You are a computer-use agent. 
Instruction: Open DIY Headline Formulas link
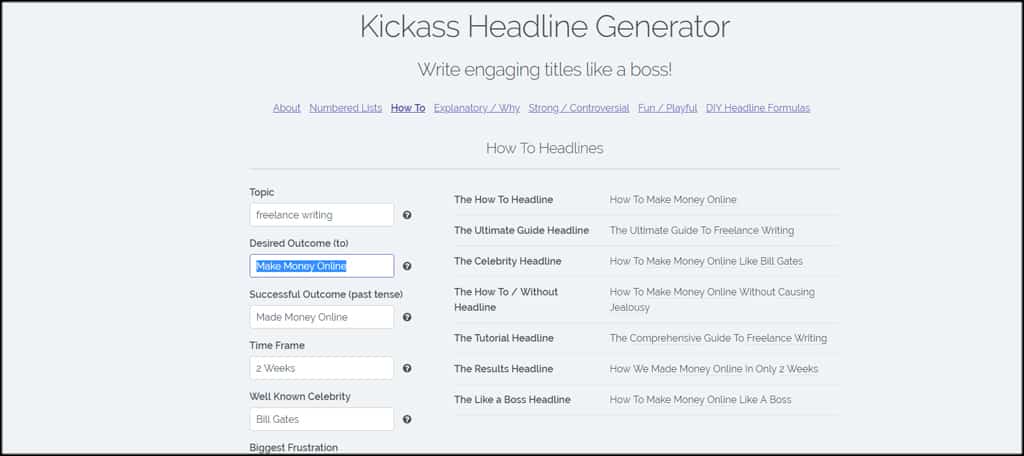coord(758,108)
